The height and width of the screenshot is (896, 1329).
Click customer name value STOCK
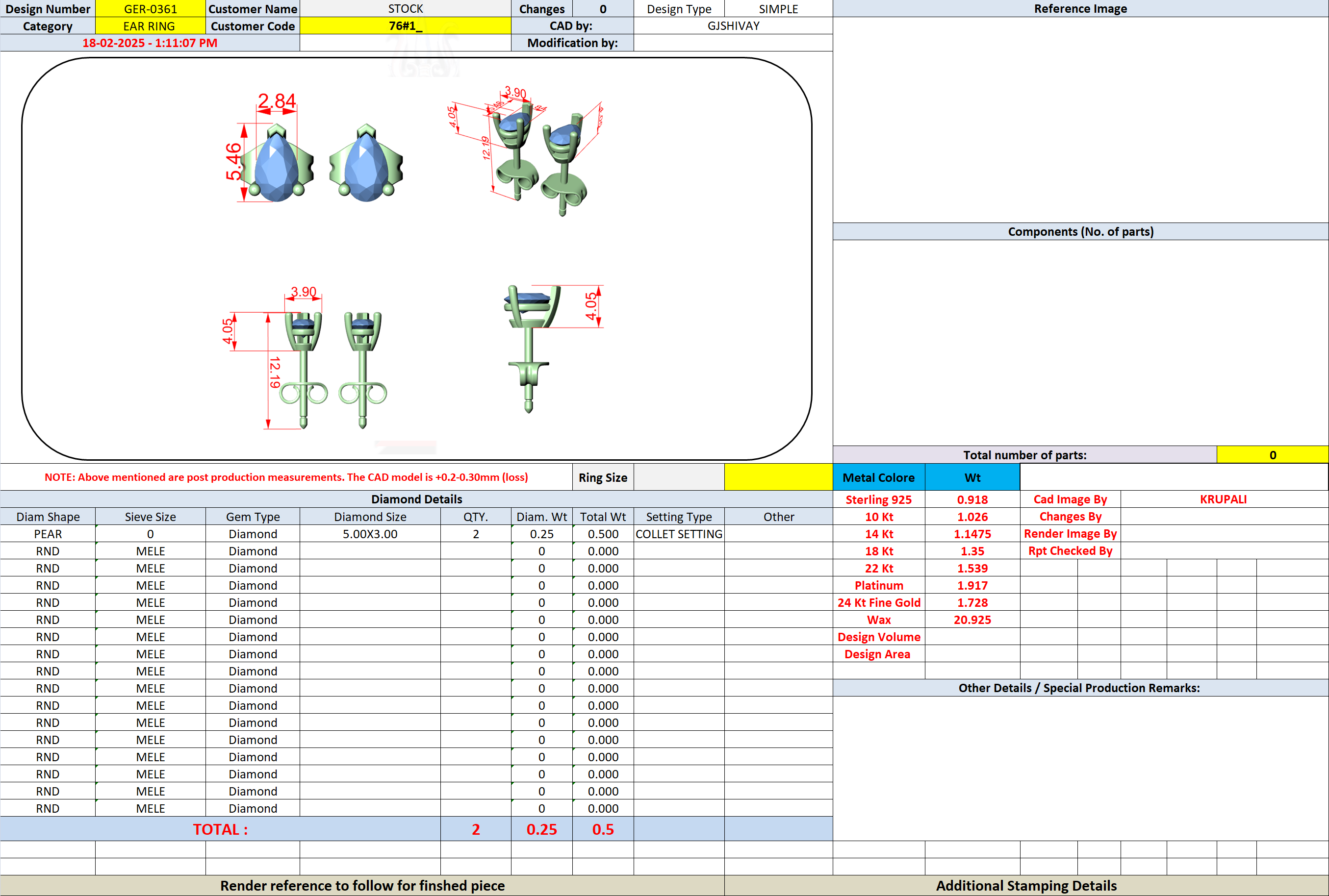point(405,8)
